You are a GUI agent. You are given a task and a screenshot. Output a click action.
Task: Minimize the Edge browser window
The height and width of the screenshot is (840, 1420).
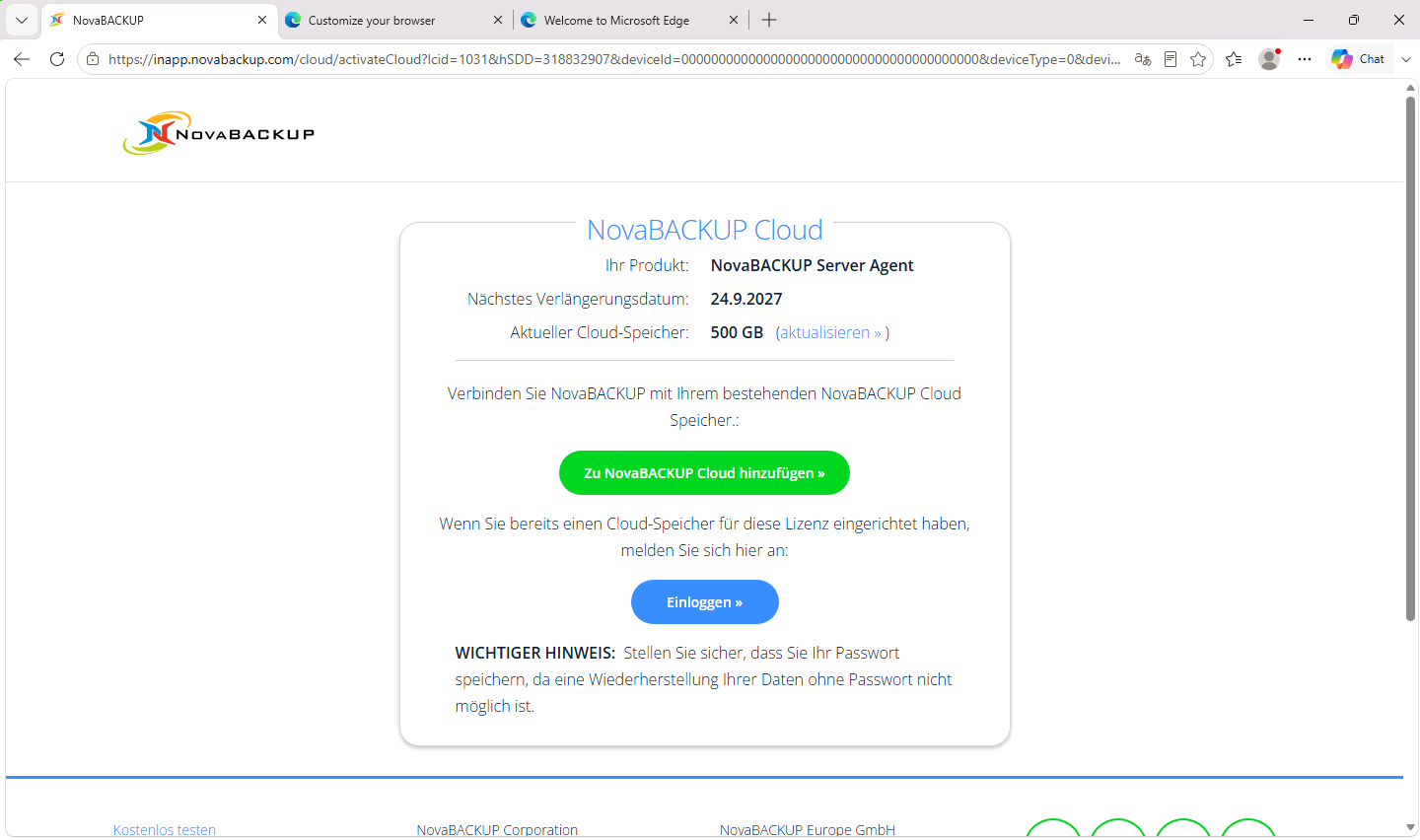pyautogui.click(x=1309, y=20)
